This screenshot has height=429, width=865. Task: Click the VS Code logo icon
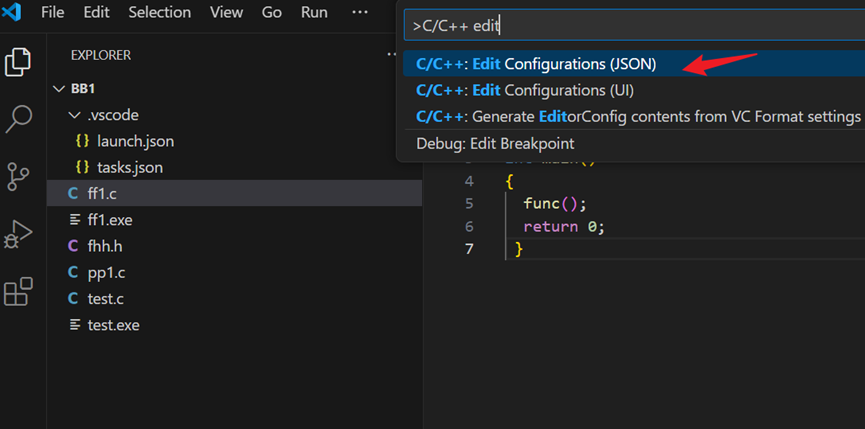(12, 12)
